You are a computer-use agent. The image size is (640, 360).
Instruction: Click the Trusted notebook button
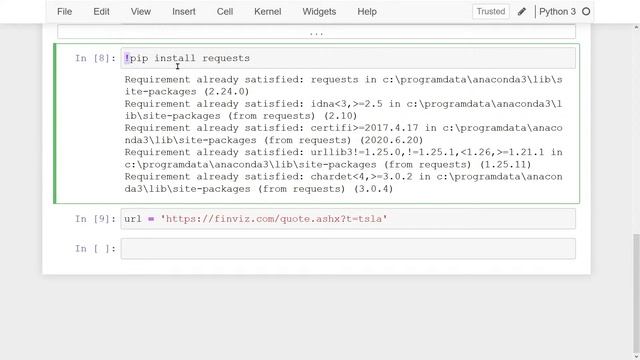(491, 11)
